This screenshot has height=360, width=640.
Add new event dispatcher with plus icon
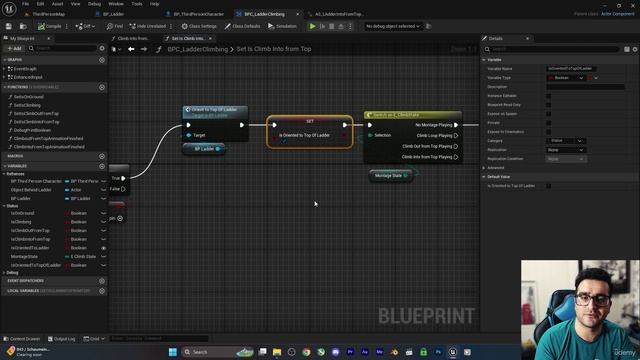(x=102, y=281)
